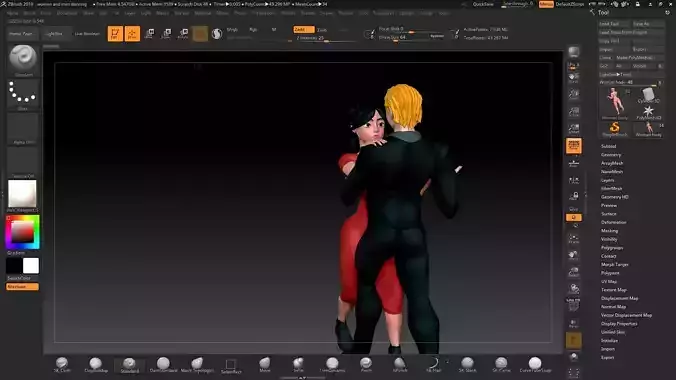This screenshot has width=676, height=380.
Task: Expand the Geometry subpalette
Action: tap(611, 155)
